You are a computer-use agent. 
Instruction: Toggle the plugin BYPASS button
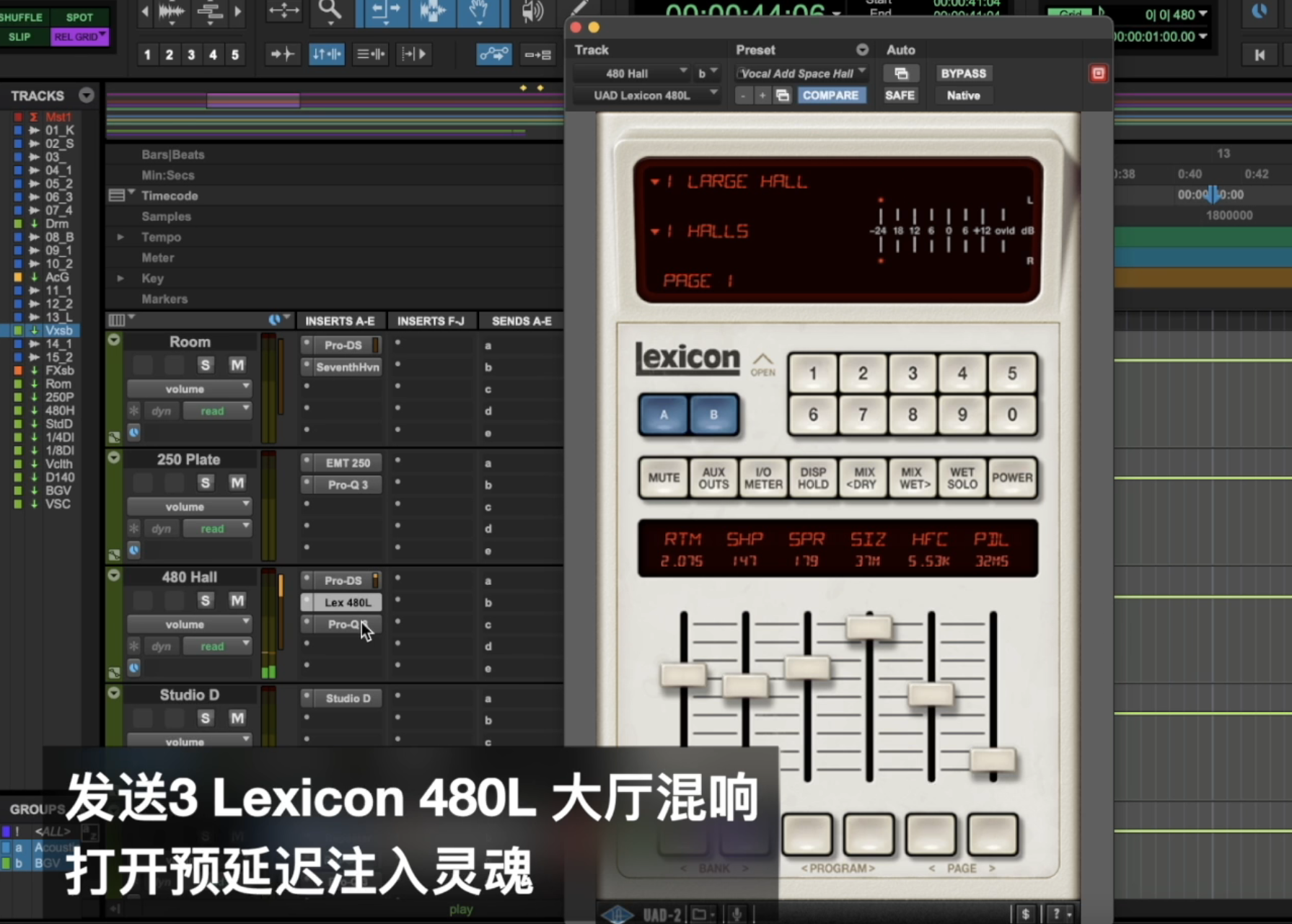963,74
